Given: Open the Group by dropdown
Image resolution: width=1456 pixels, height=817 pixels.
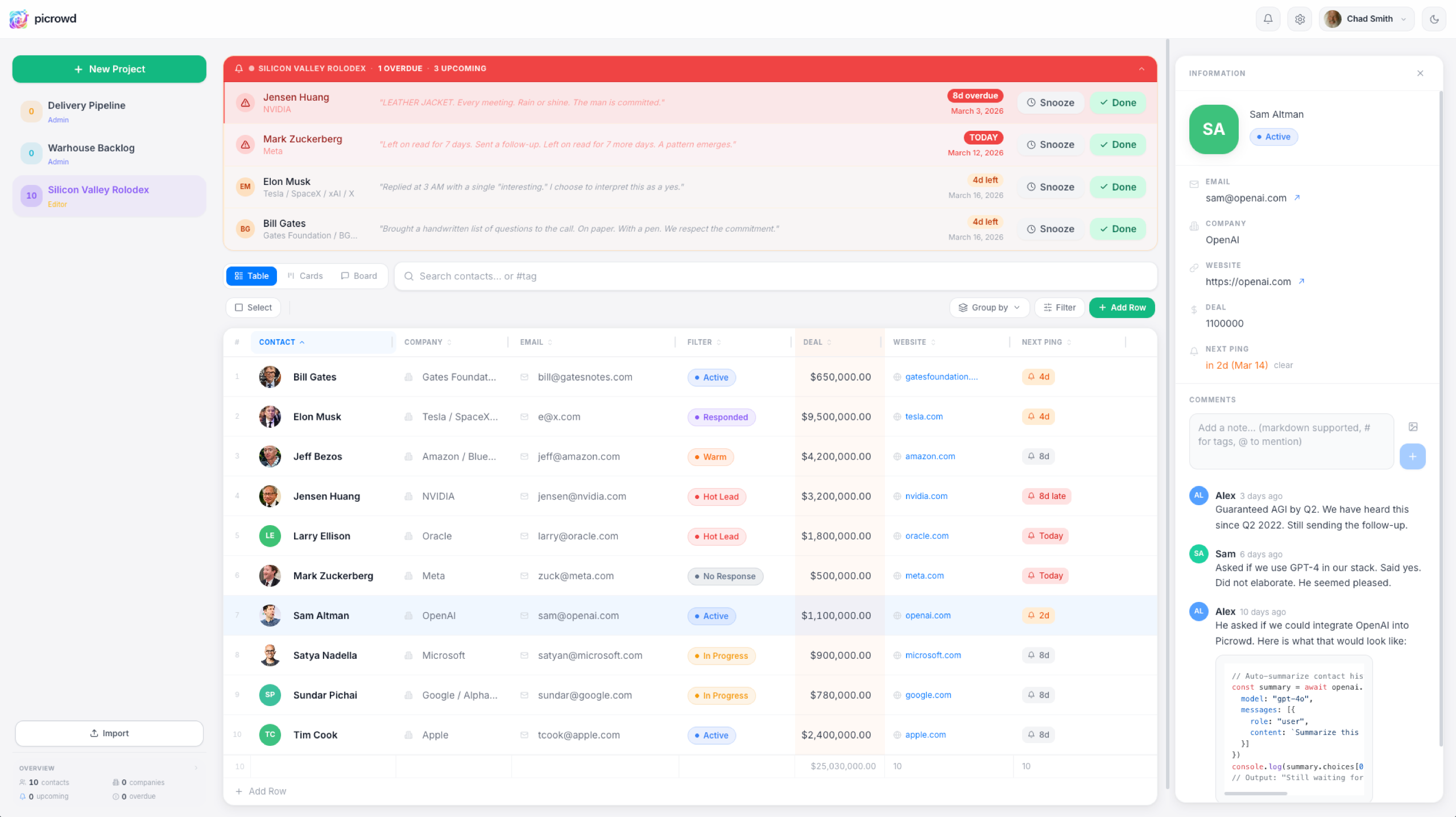Looking at the screenshot, I should pyautogui.click(x=988, y=307).
